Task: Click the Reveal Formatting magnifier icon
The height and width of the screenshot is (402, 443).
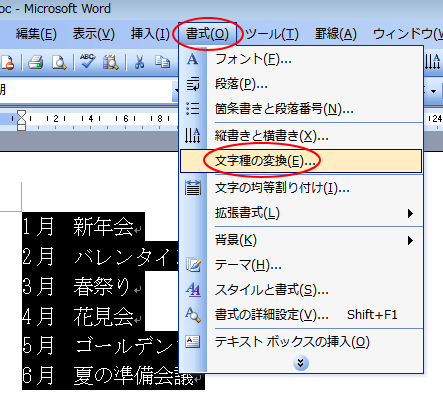Action: [193, 315]
